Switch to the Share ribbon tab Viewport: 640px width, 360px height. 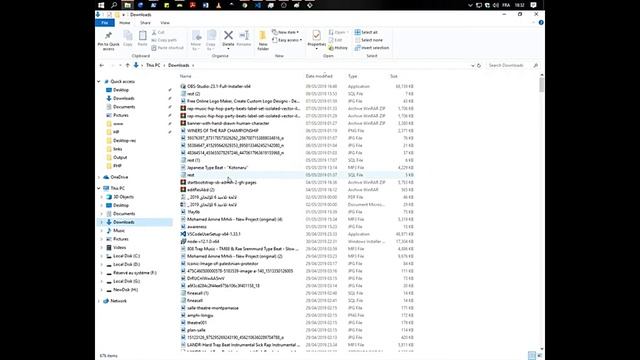(145, 23)
